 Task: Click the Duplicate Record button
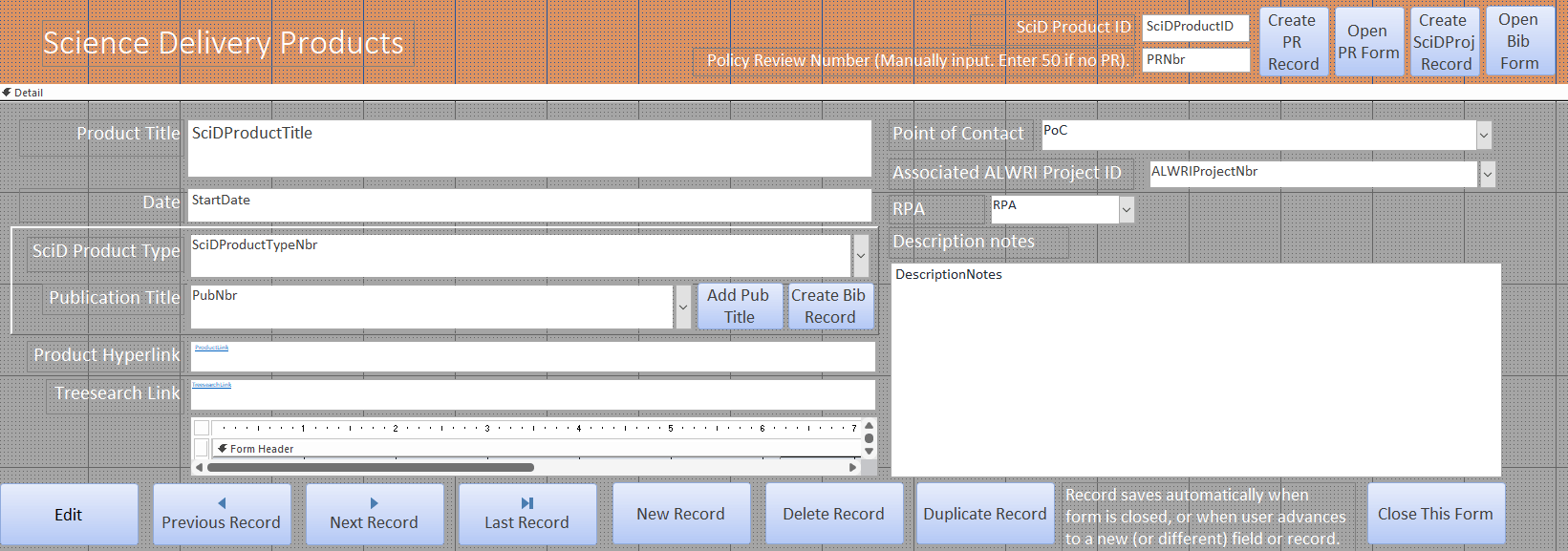pyautogui.click(x=985, y=514)
